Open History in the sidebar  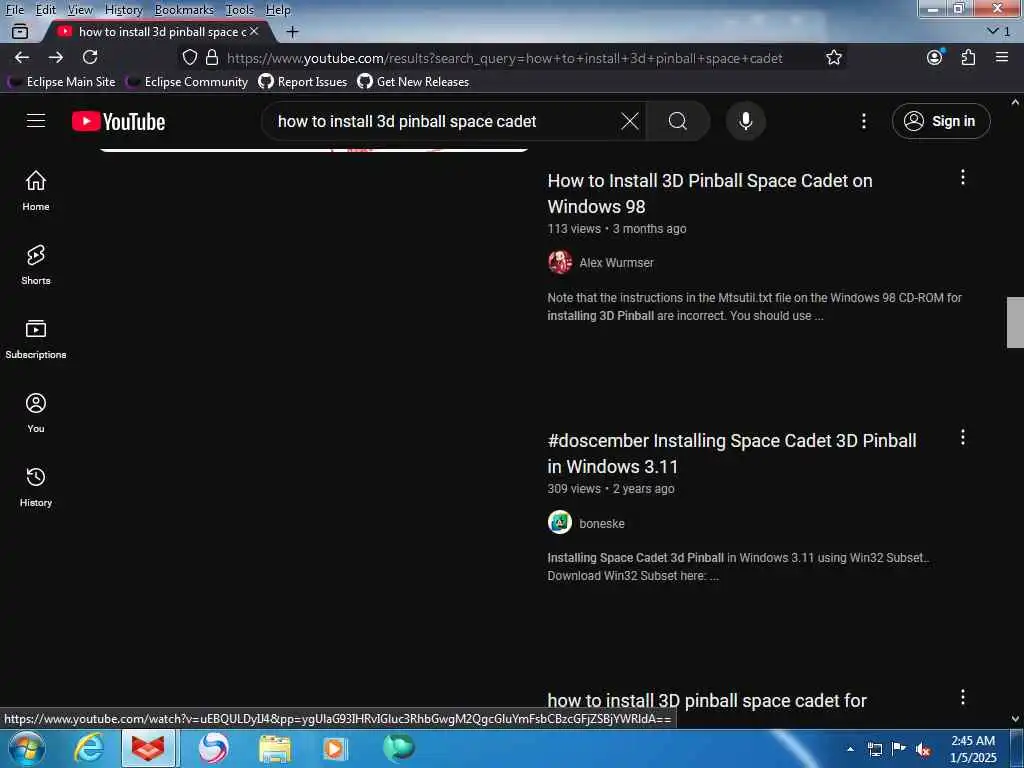36,487
